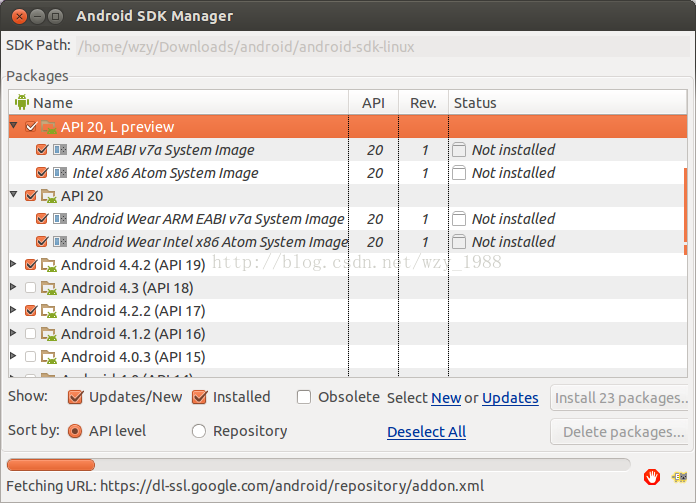Click the Updates link
The image size is (696, 503).
(x=510, y=398)
